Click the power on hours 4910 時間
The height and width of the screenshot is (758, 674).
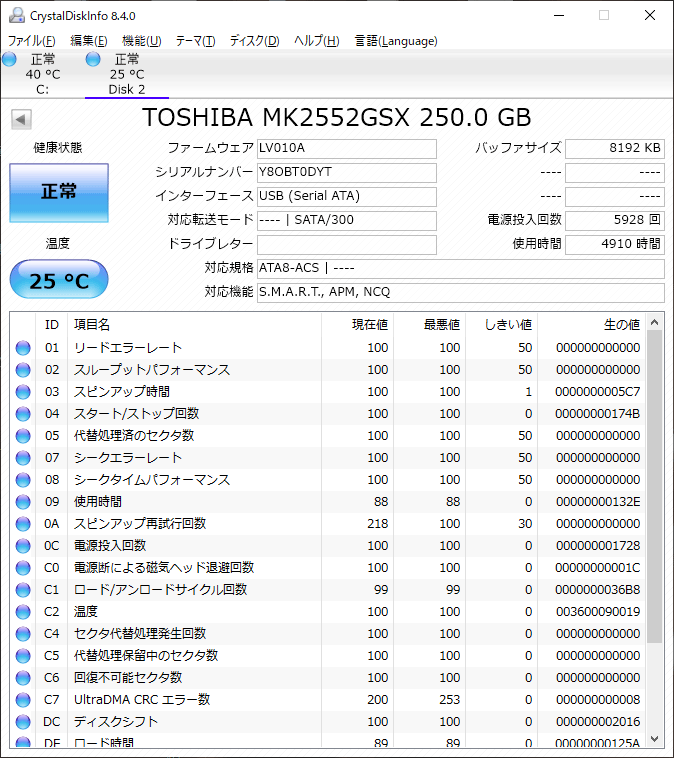click(615, 245)
